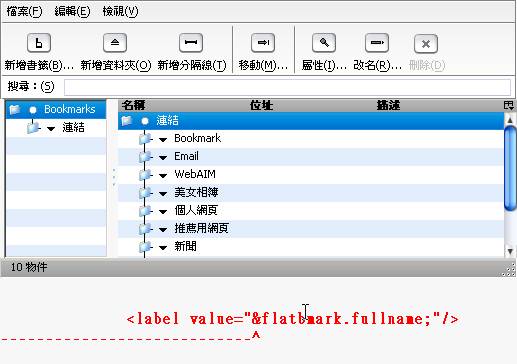
Task: Select the 推薦用網頁 folder row label
Action: click(201, 229)
